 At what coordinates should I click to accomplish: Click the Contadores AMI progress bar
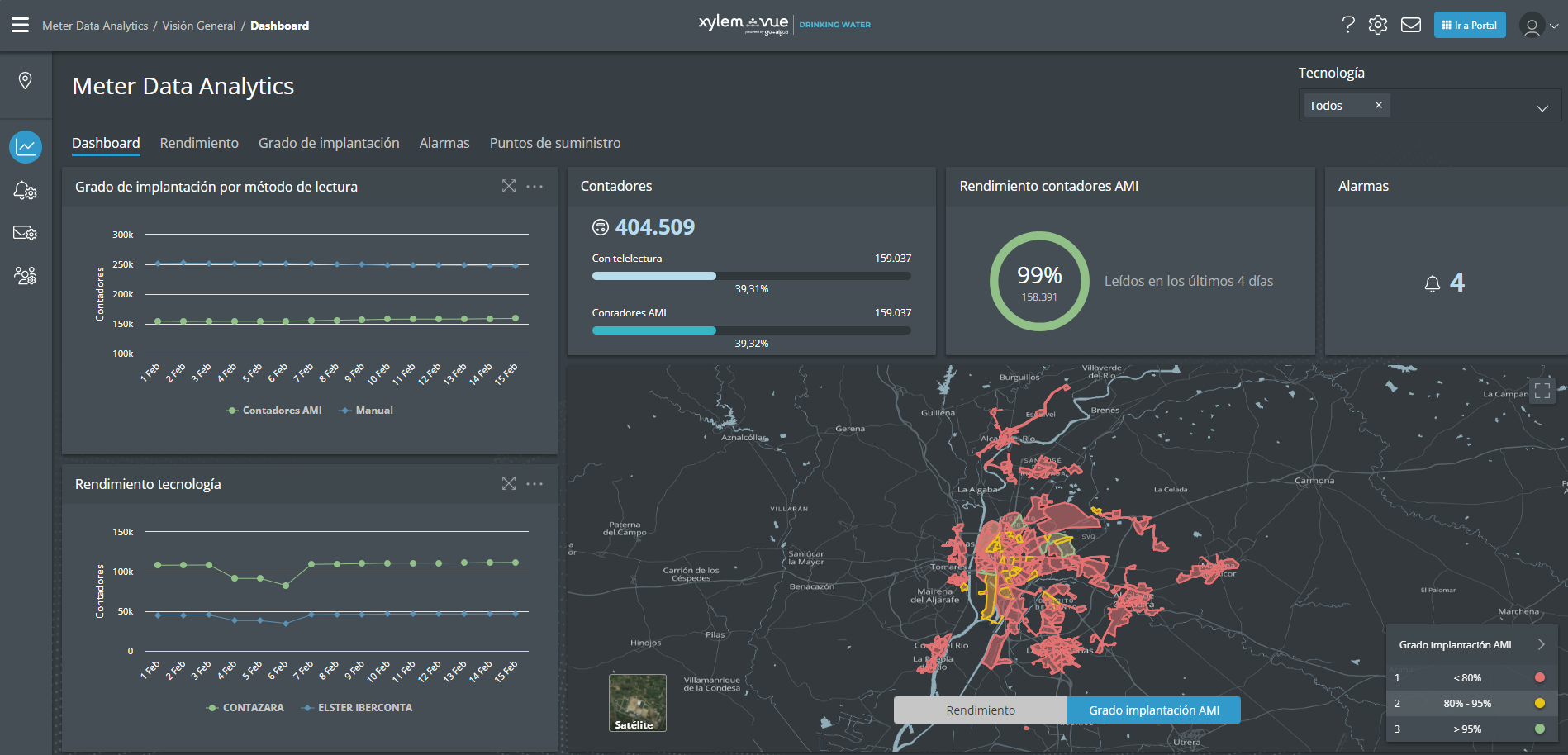click(752, 330)
